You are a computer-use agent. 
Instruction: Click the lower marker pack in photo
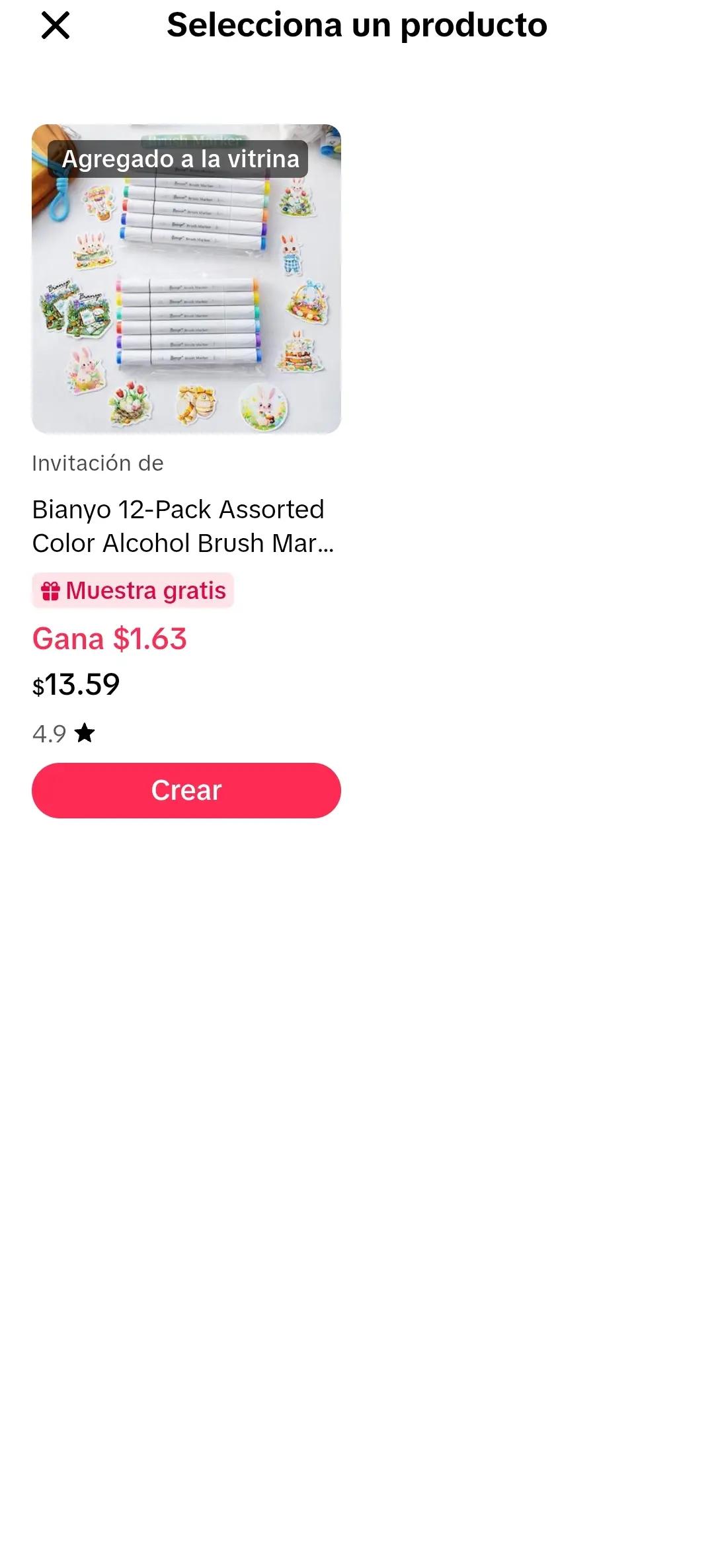click(x=188, y=322)
